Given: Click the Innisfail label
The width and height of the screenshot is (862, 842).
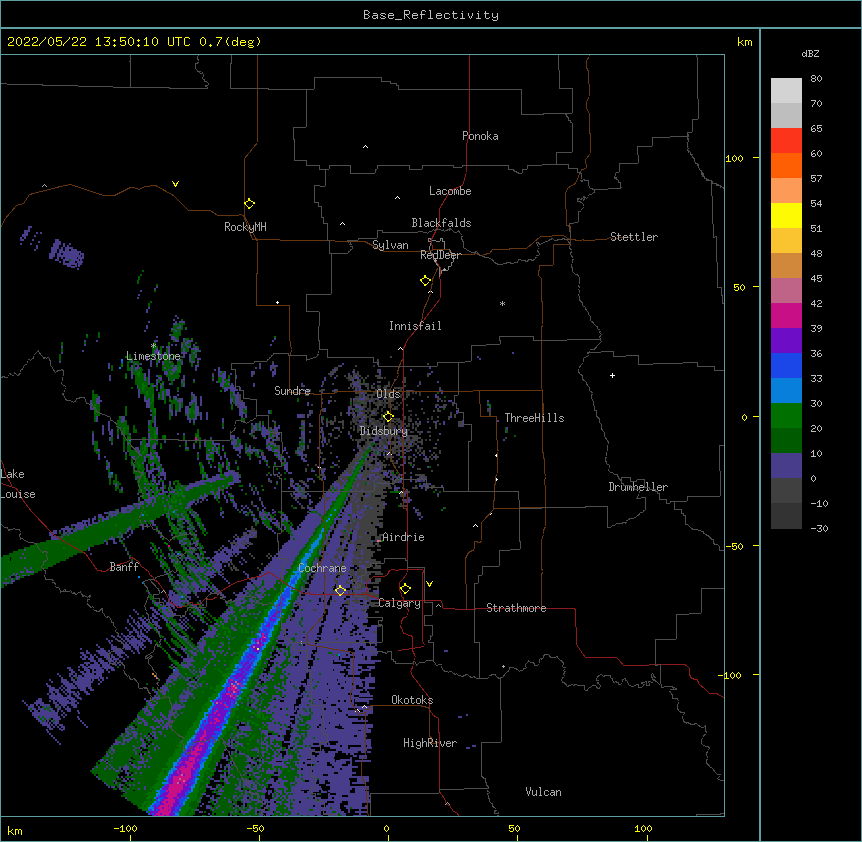Looking at the screenshot, I should click(415, 326).
